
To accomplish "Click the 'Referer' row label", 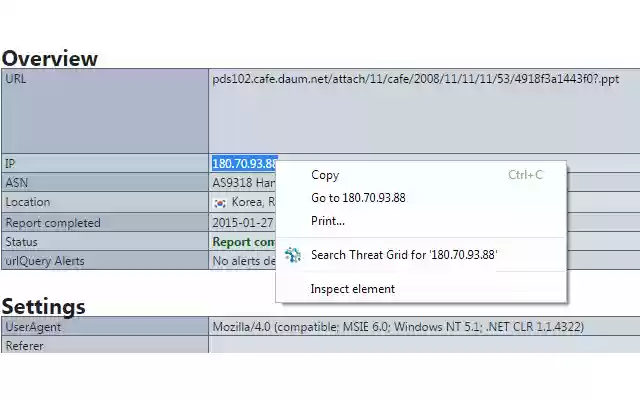I will click(24, 346).
